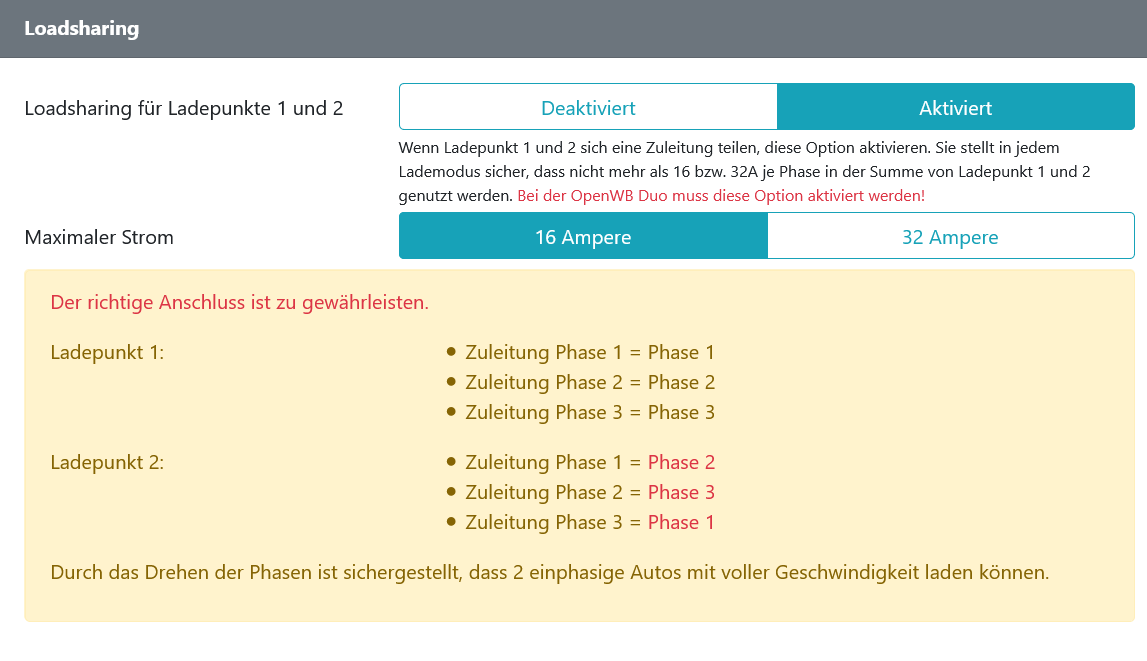Screen dimensions: 1147x661
Task: Click the "Durch das Drehen der Phasen" note
Action: pyautogui.click(x=549, y=573)
